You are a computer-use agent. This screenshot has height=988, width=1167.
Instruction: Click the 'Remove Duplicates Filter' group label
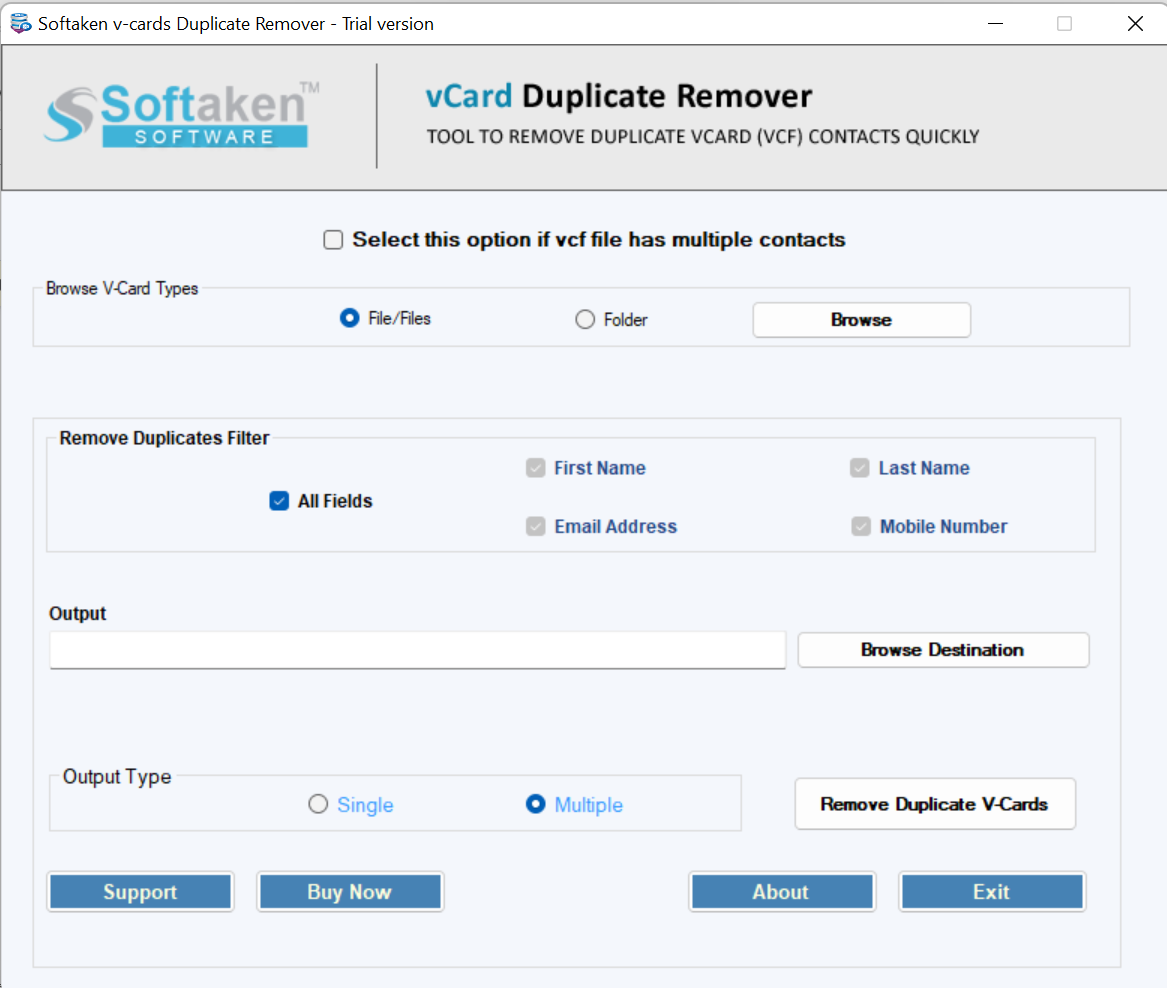(x=164, y=438)
